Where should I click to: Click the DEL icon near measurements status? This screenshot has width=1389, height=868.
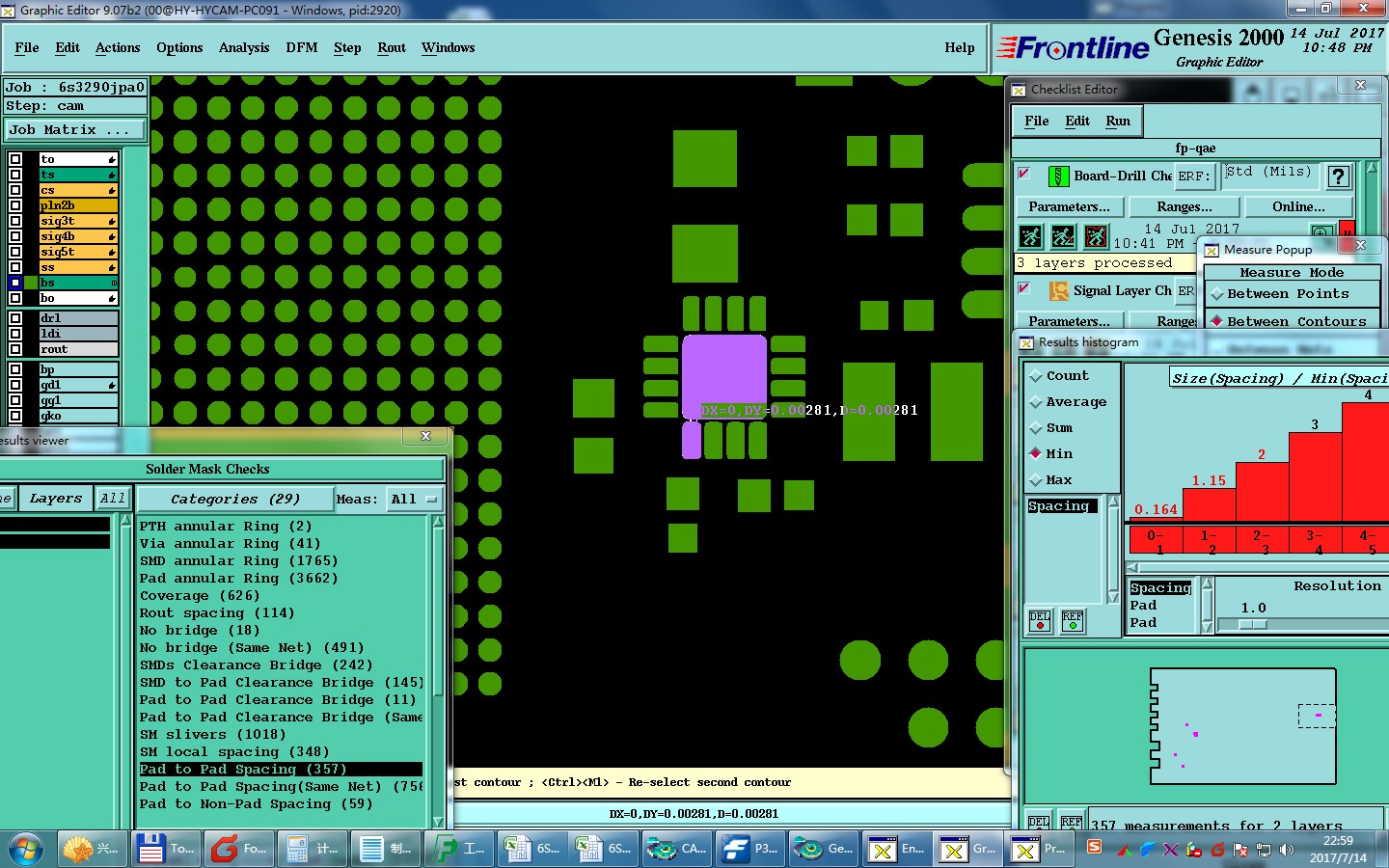(1038, 822)
